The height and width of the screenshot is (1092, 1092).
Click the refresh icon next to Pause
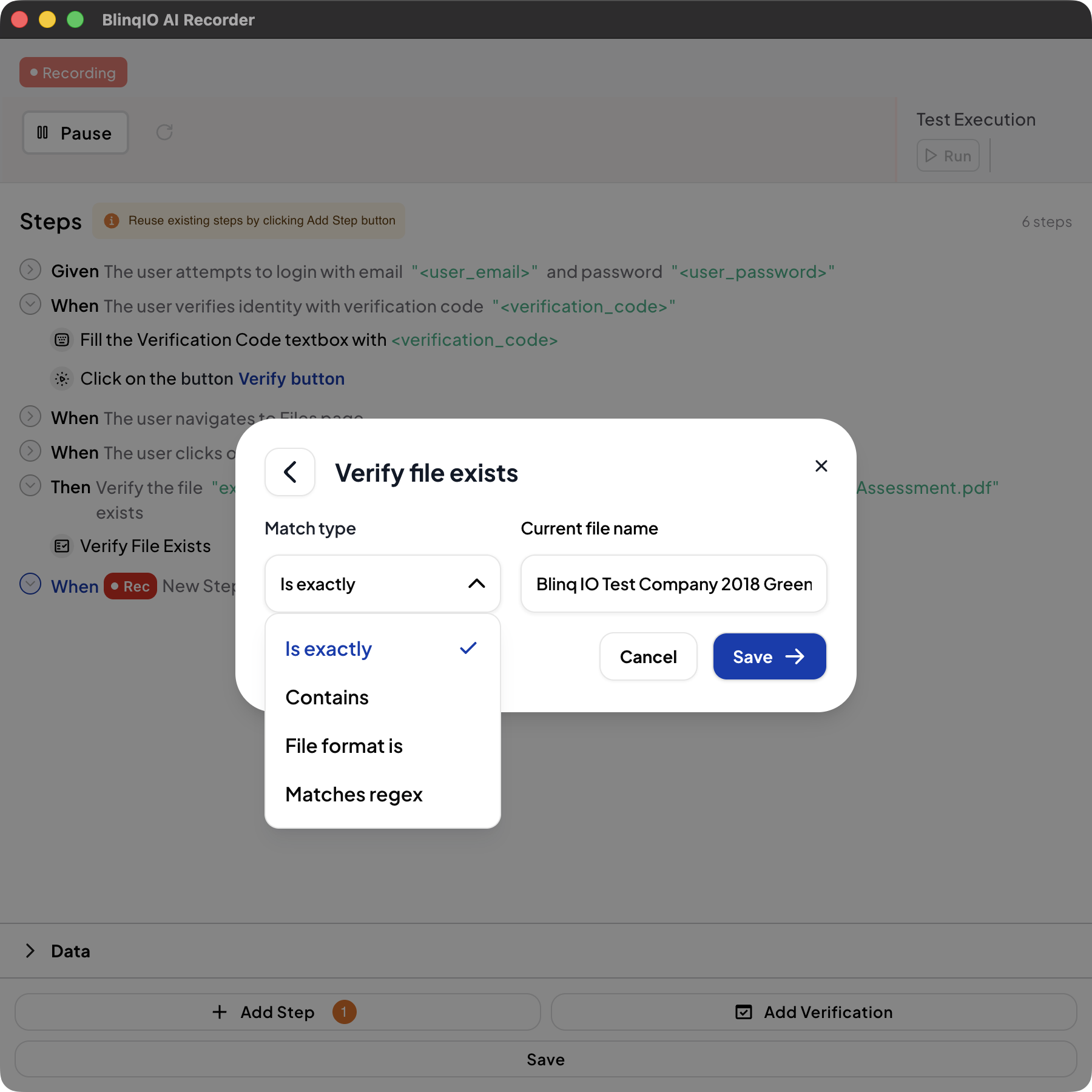[x=164, y=132]
